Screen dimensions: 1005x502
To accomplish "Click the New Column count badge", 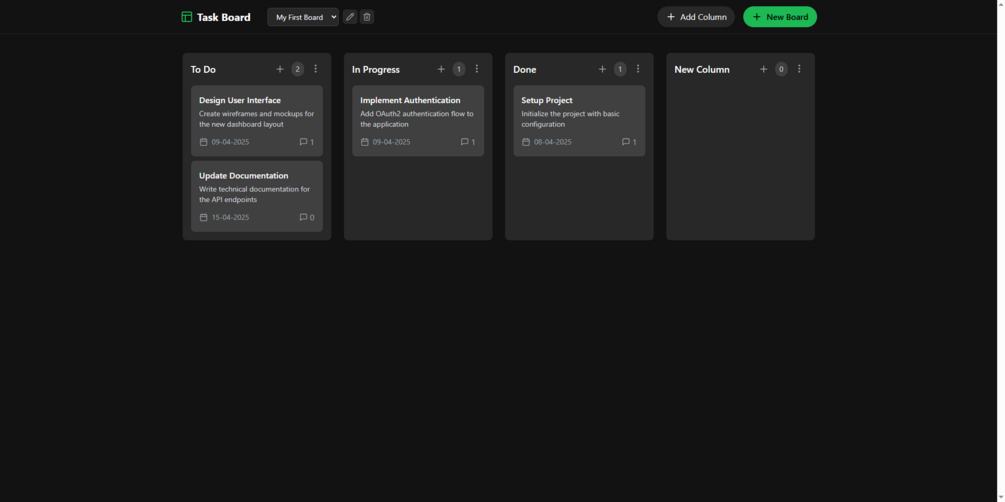I will pyautogui.click(x=781, y=69).
